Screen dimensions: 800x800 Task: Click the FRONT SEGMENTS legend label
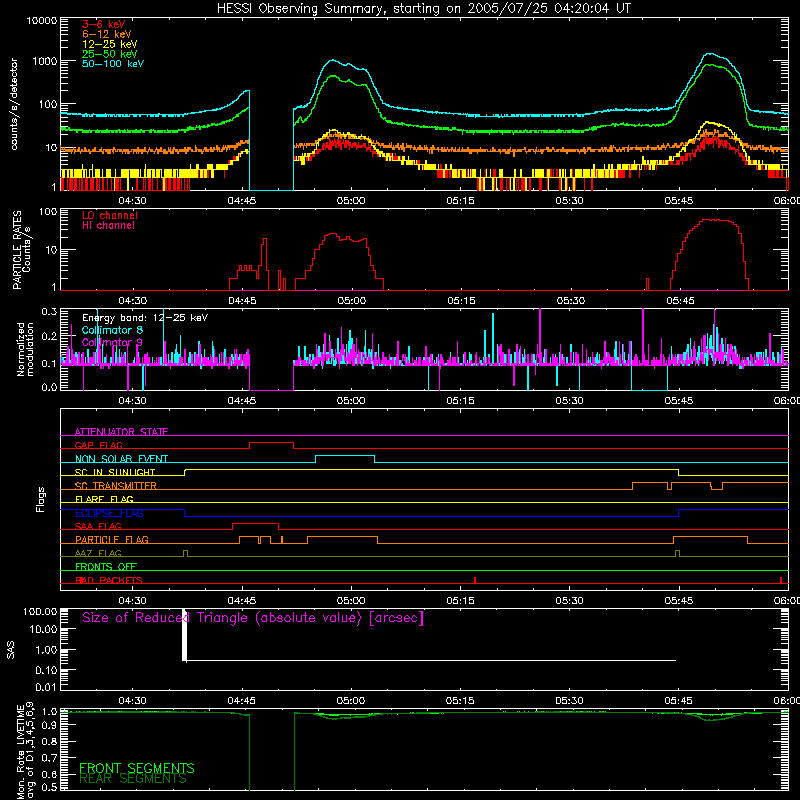tap(137, 768)
